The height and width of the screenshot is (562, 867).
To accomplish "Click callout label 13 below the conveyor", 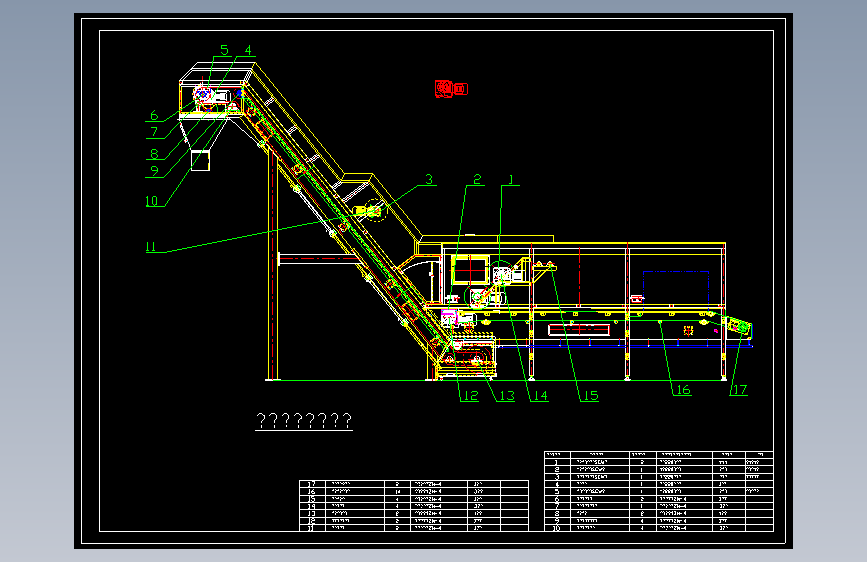I will tap(507, 396).
